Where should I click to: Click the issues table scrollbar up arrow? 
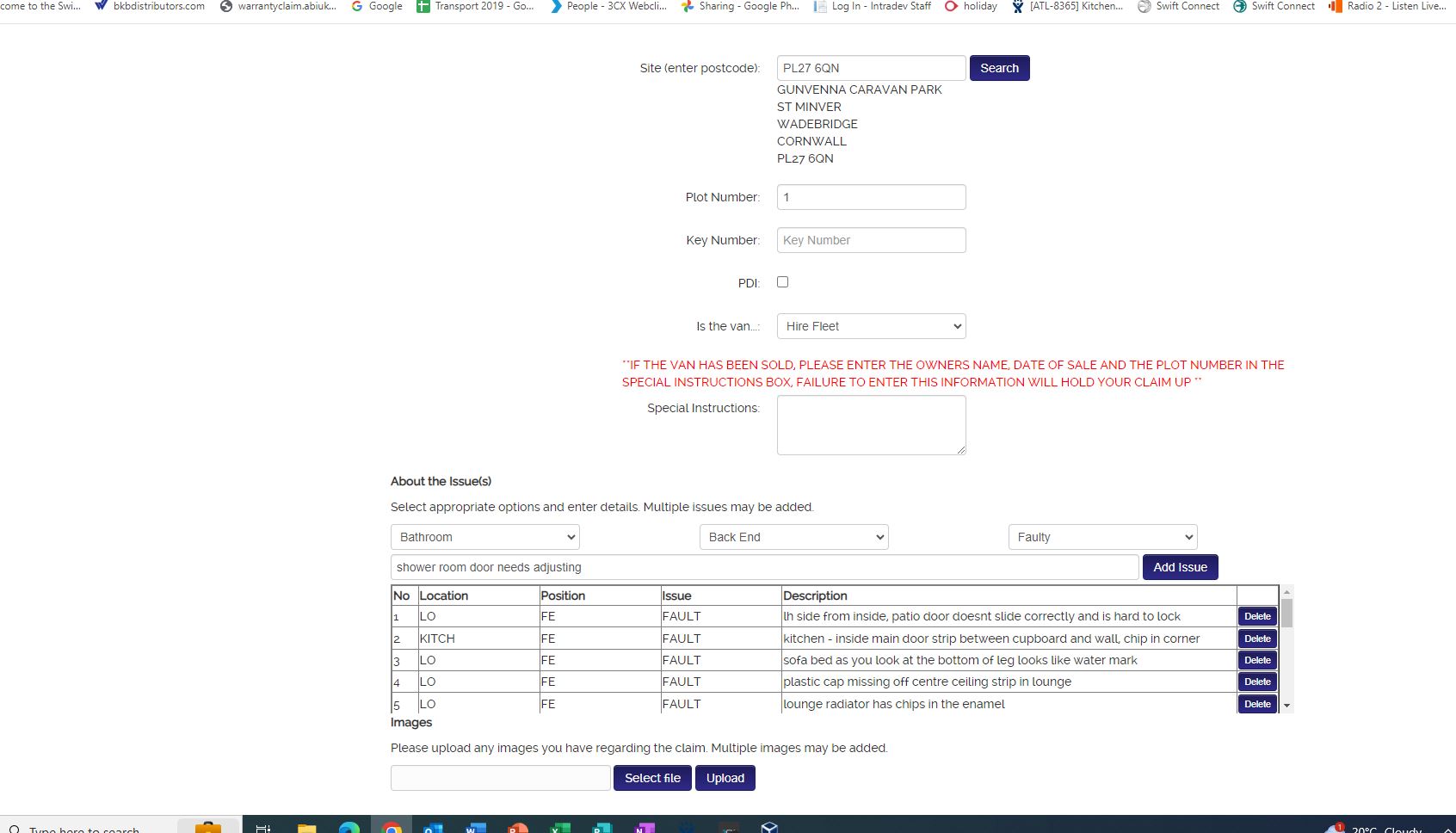pyautogui.click(x=1286, y=592)
